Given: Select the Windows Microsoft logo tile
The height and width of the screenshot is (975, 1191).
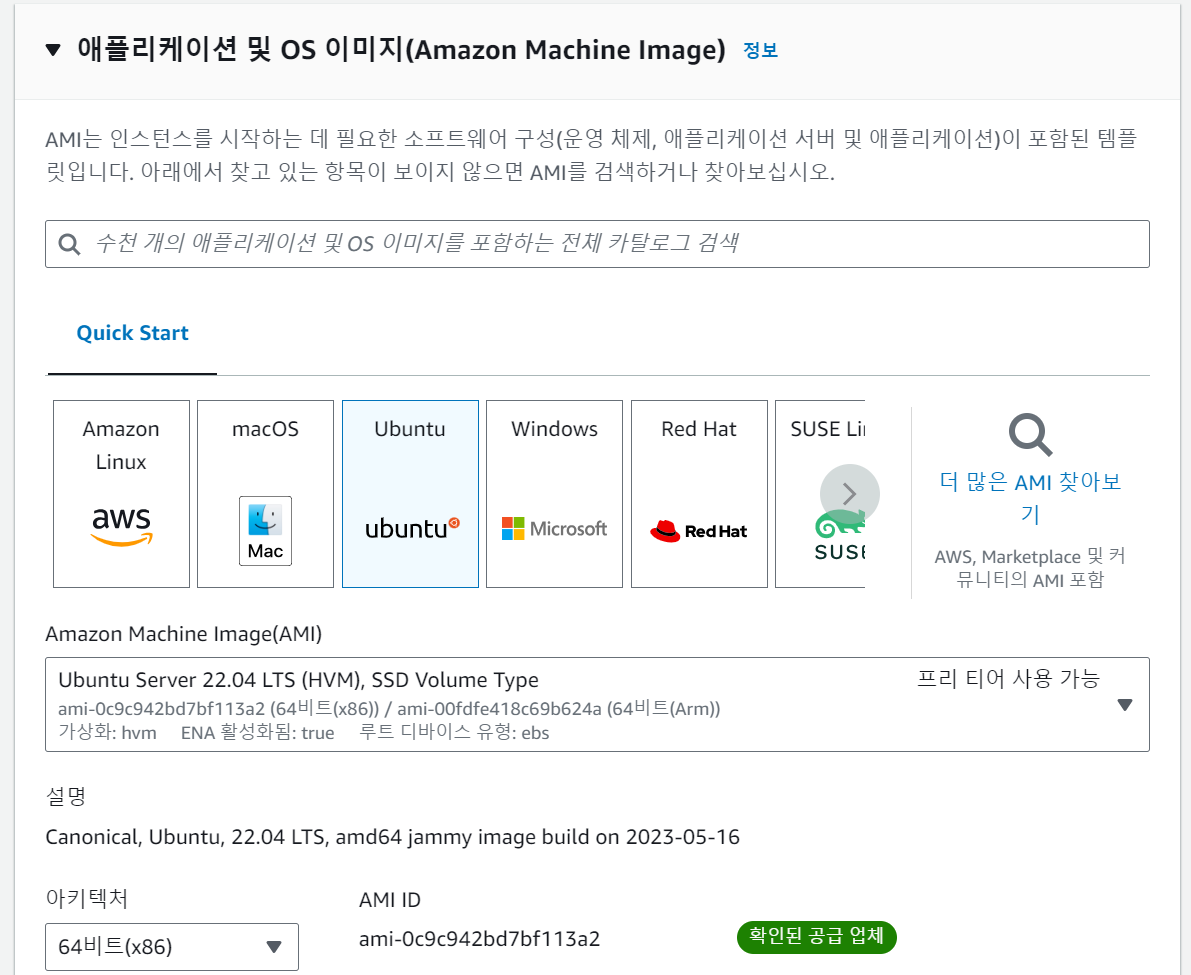Looking at the screenshot, I should (554, 494).
